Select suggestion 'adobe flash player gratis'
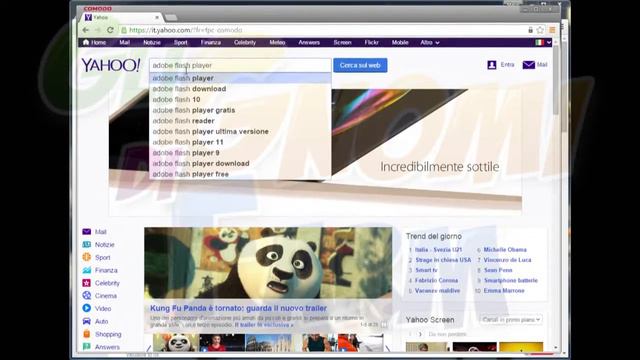The image size is (640, 360). click(240, 110)
